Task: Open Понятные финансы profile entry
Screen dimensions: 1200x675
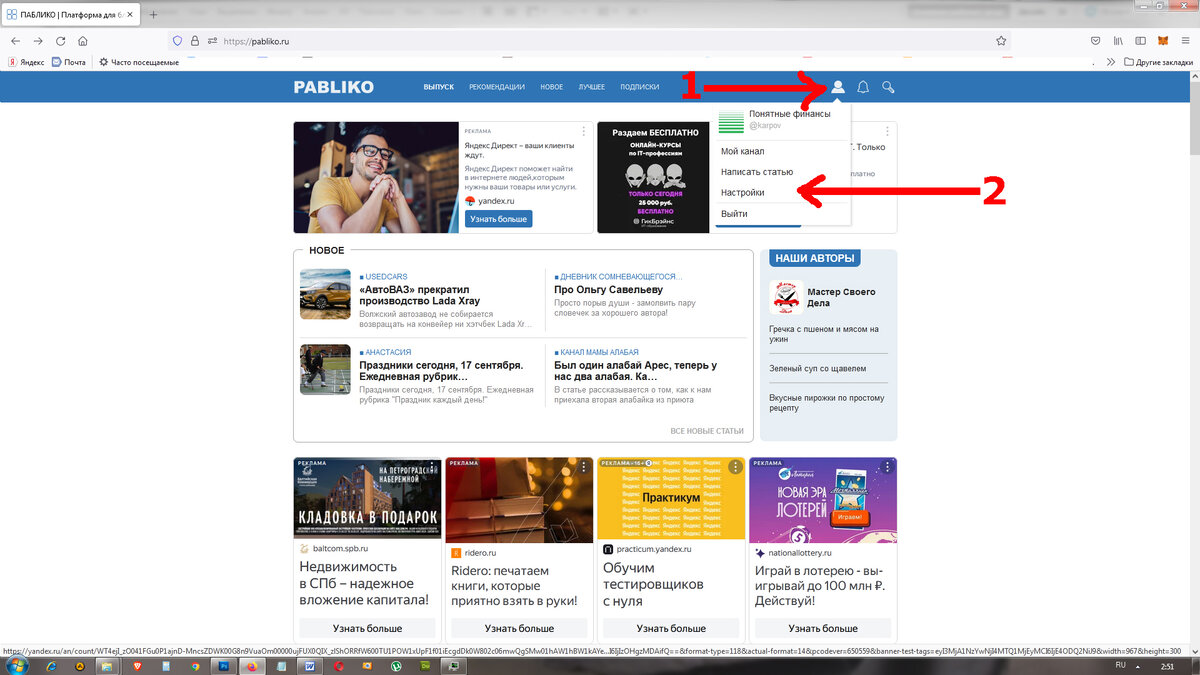Action: [783, 120]
